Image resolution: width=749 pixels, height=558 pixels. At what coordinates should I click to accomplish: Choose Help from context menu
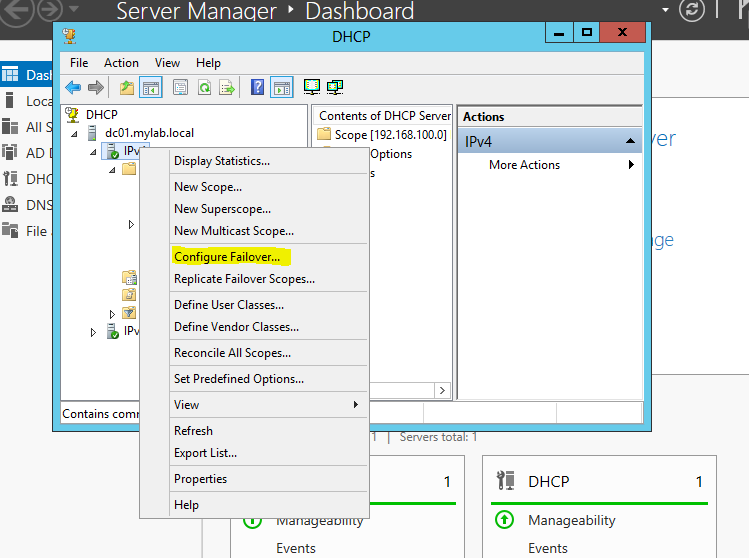pyautogui.click(x=268, y=505)
